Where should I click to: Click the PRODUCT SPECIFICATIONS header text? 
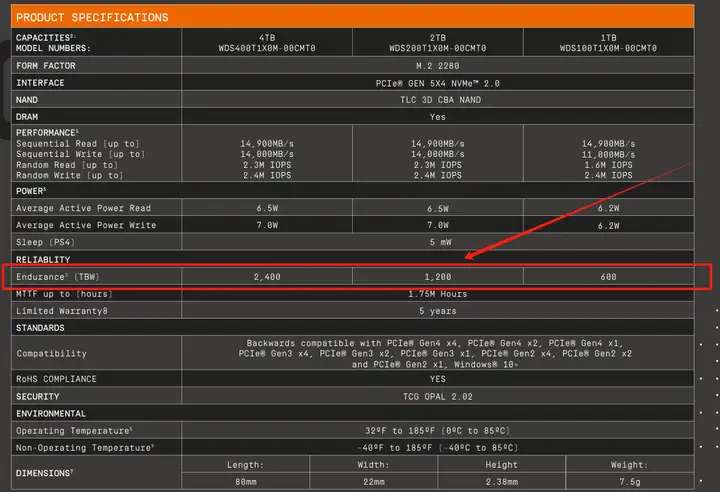92,17
